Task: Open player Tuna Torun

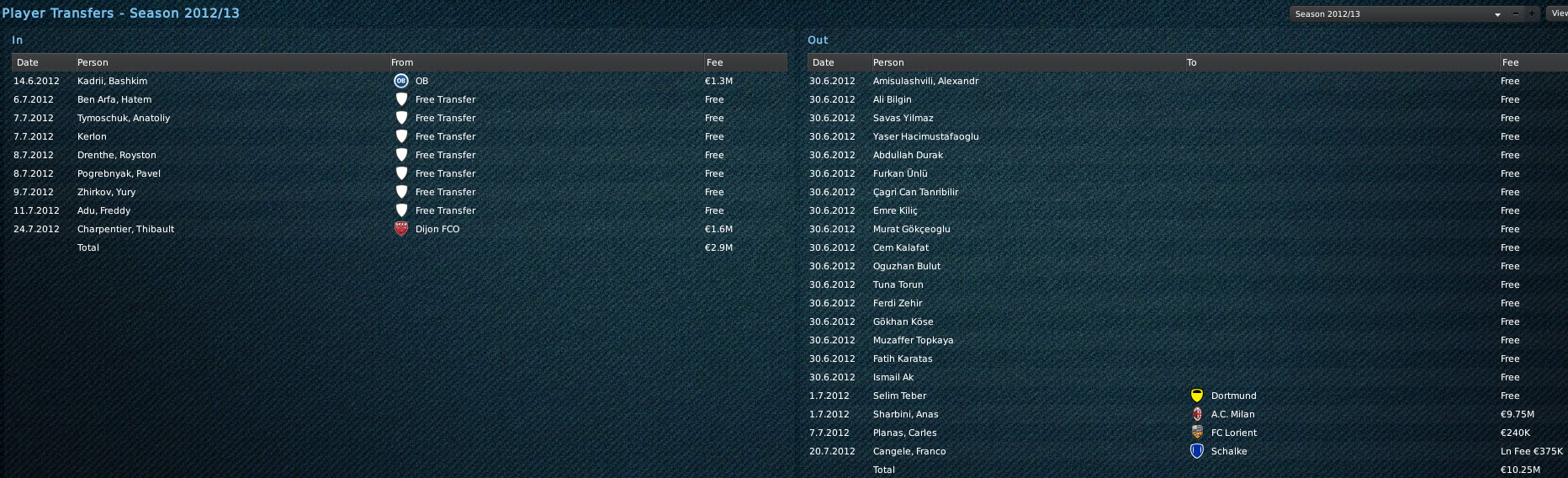Action: 898,284
